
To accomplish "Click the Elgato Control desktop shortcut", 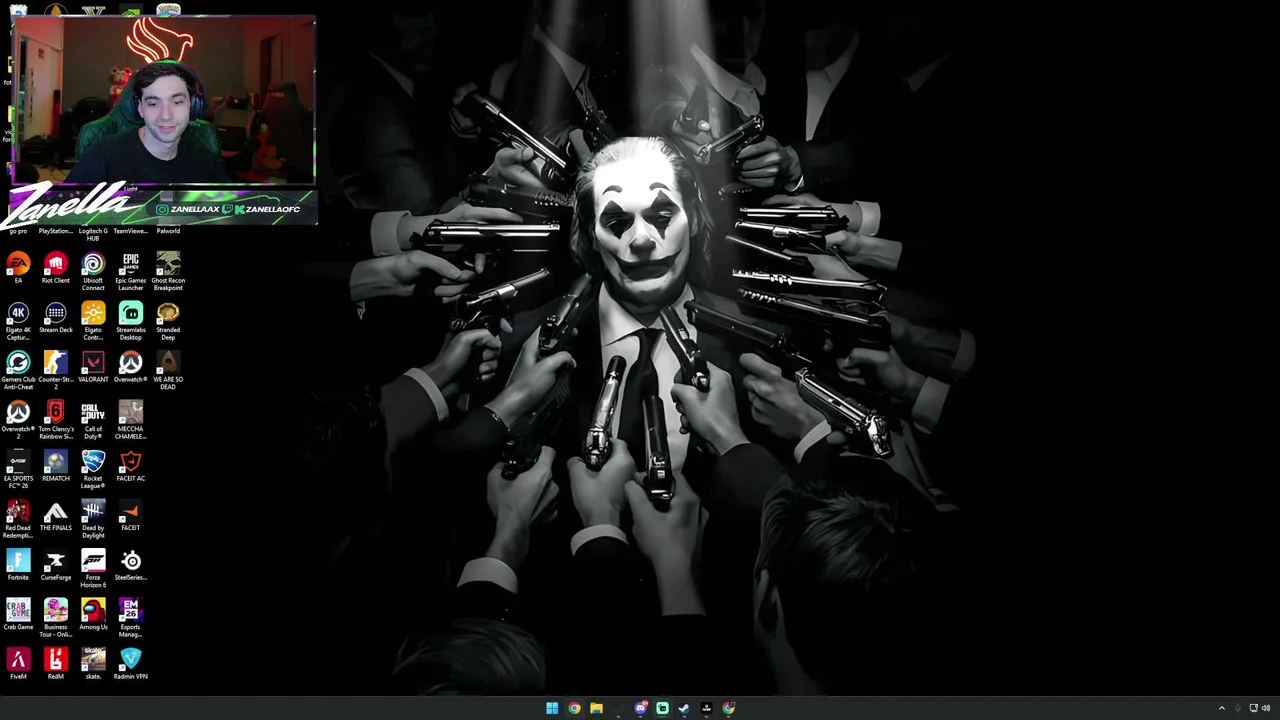I will click(93, 321).
